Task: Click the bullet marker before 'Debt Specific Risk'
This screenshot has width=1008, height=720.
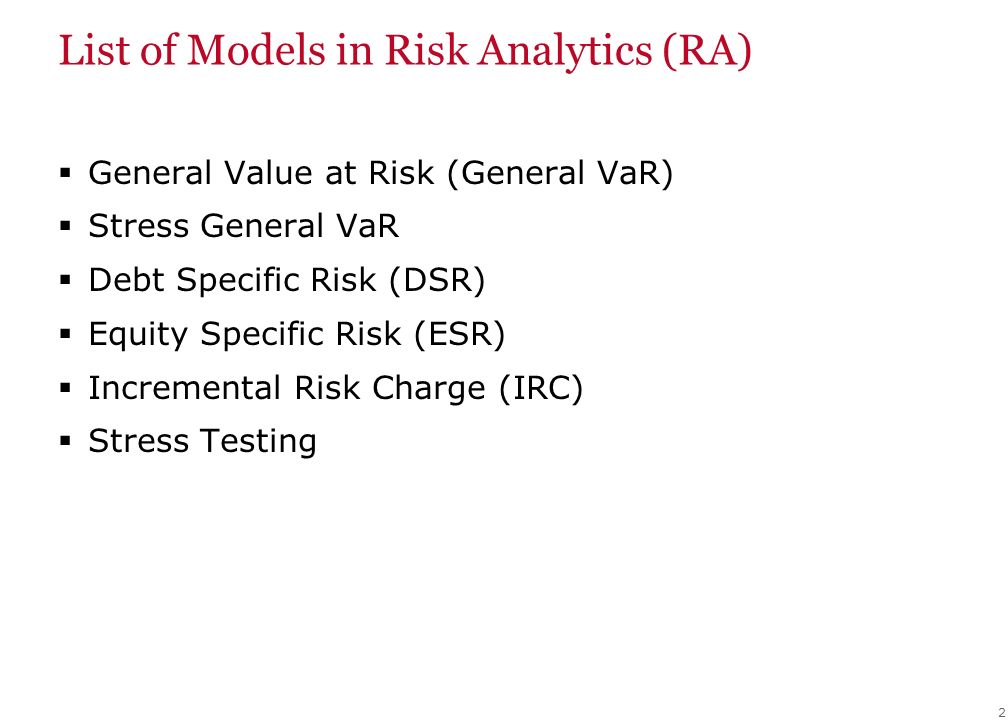Action: [x=65, y=280]
